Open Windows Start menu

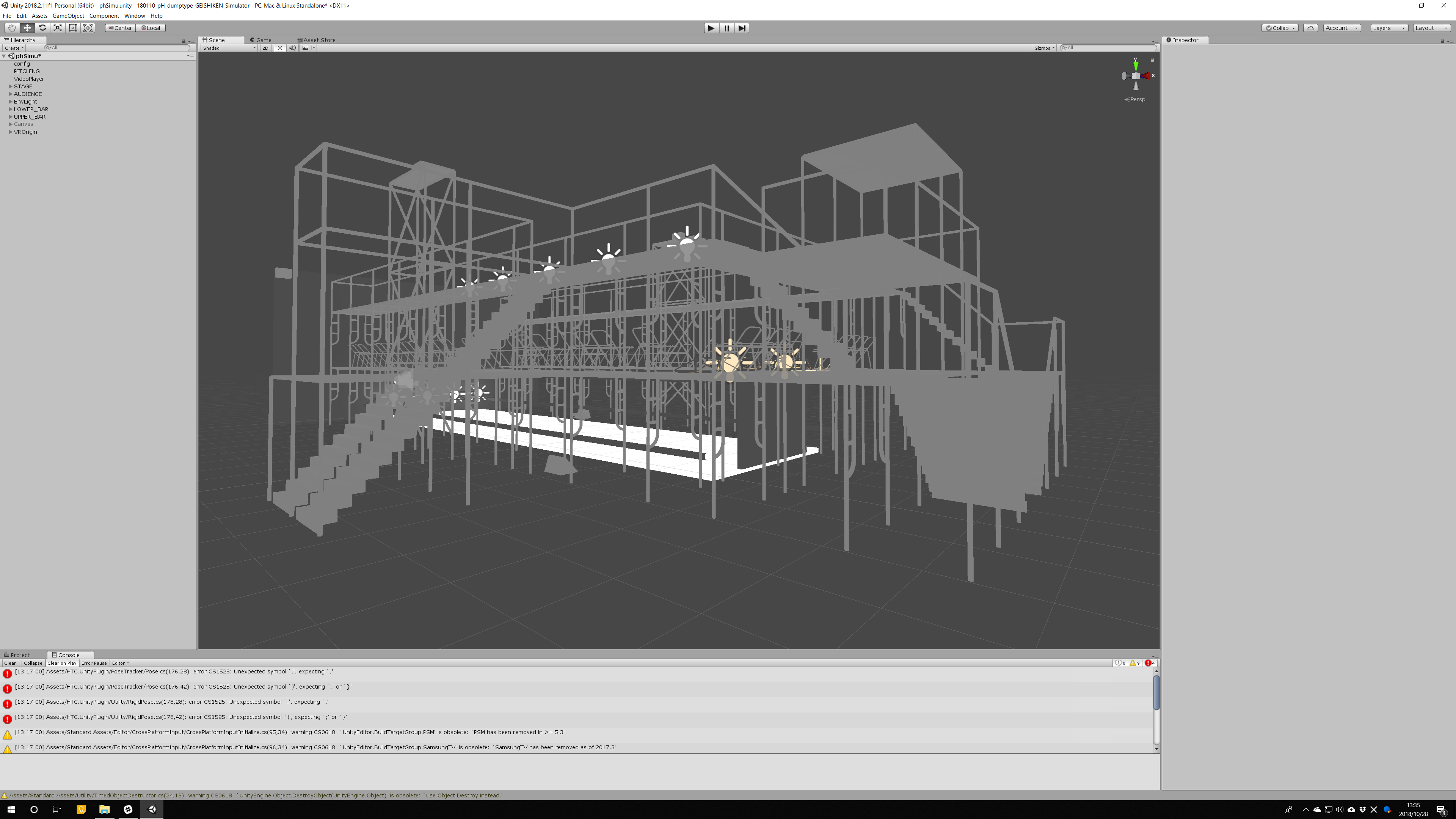click(x=11, y=810)
